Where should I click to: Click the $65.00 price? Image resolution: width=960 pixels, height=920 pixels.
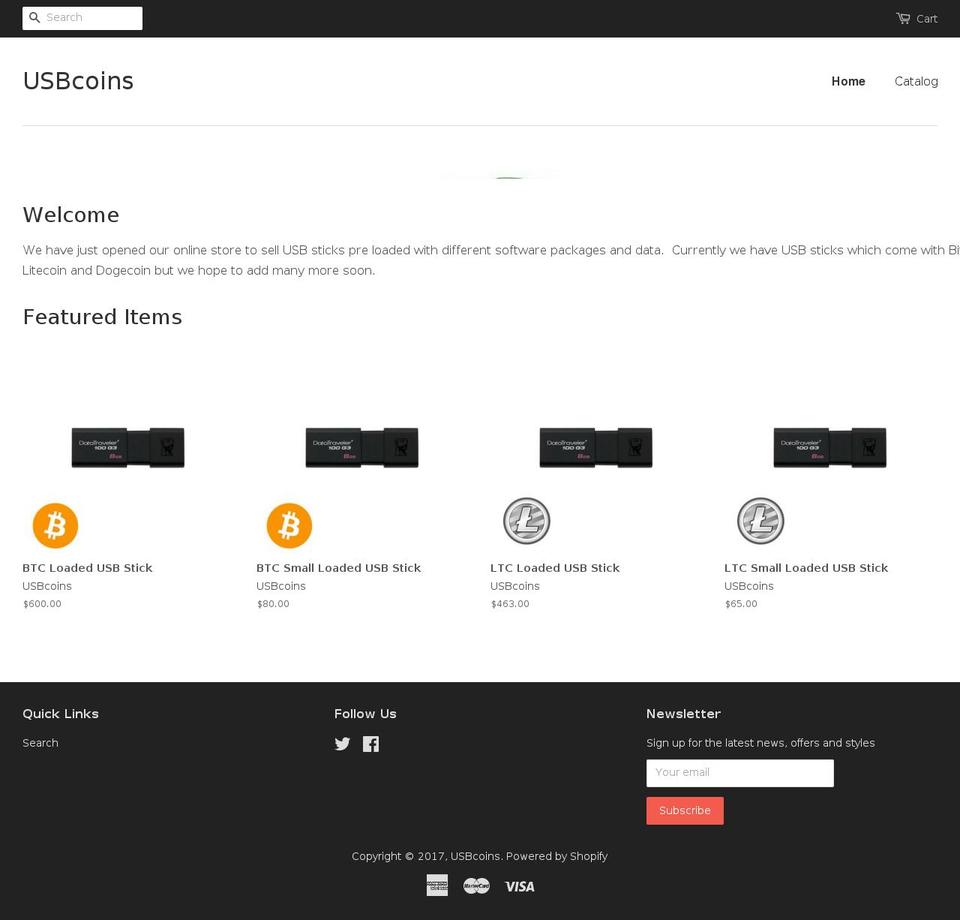tap(741, 604)
